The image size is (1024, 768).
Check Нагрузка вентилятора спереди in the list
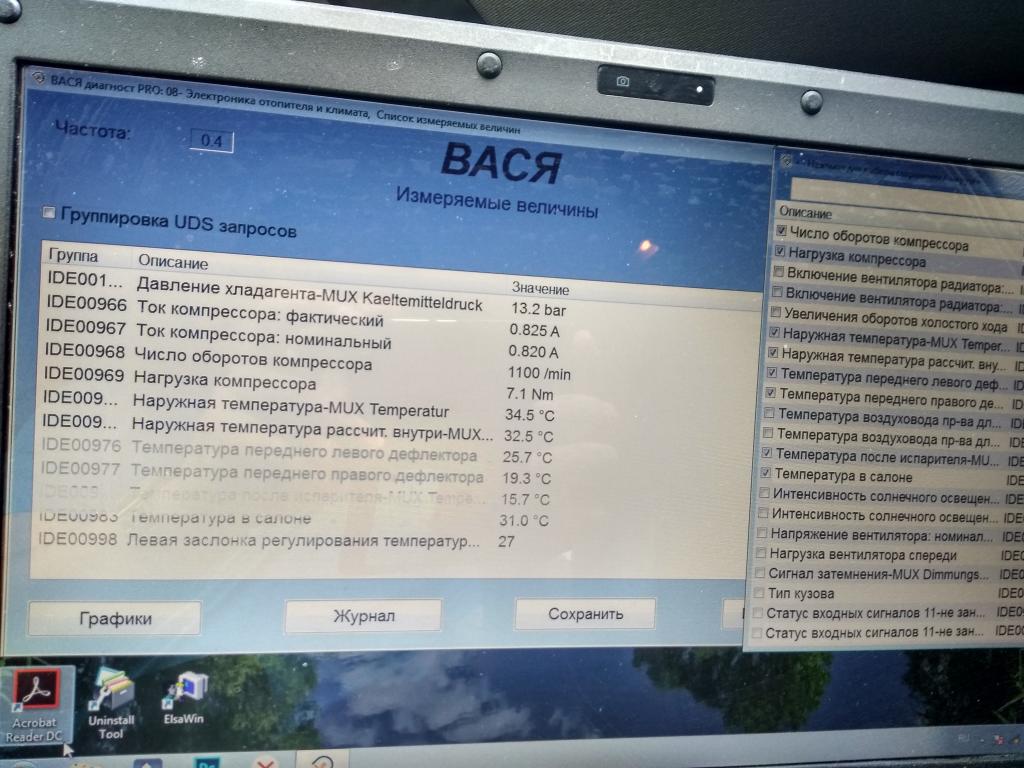pyautogui.click(x=760, y=554)
